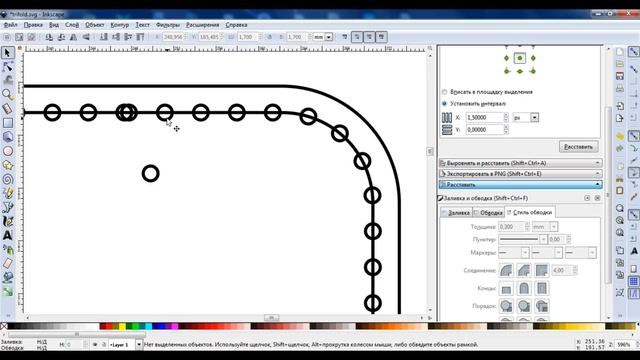Select the Node edit tool
This screenshot has width=640, height=360.
click(7, 67)
